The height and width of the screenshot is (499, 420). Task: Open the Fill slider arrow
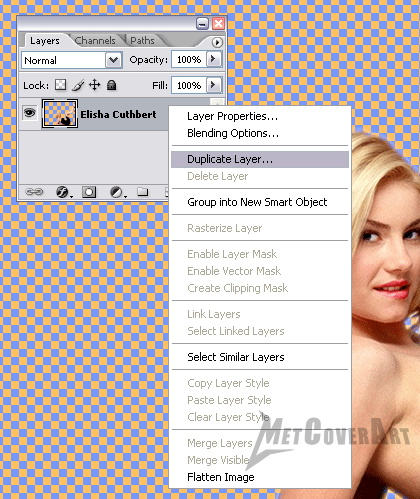[x=213, y=85]
